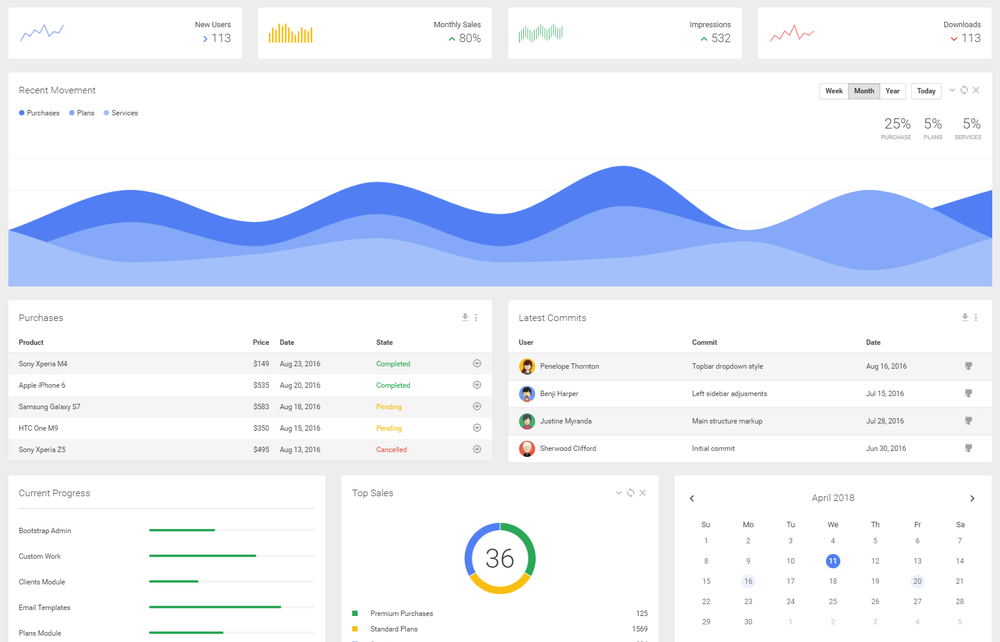Click the git branch icon on Initial commit
The image size is (1000, 642).
[968, 448]
